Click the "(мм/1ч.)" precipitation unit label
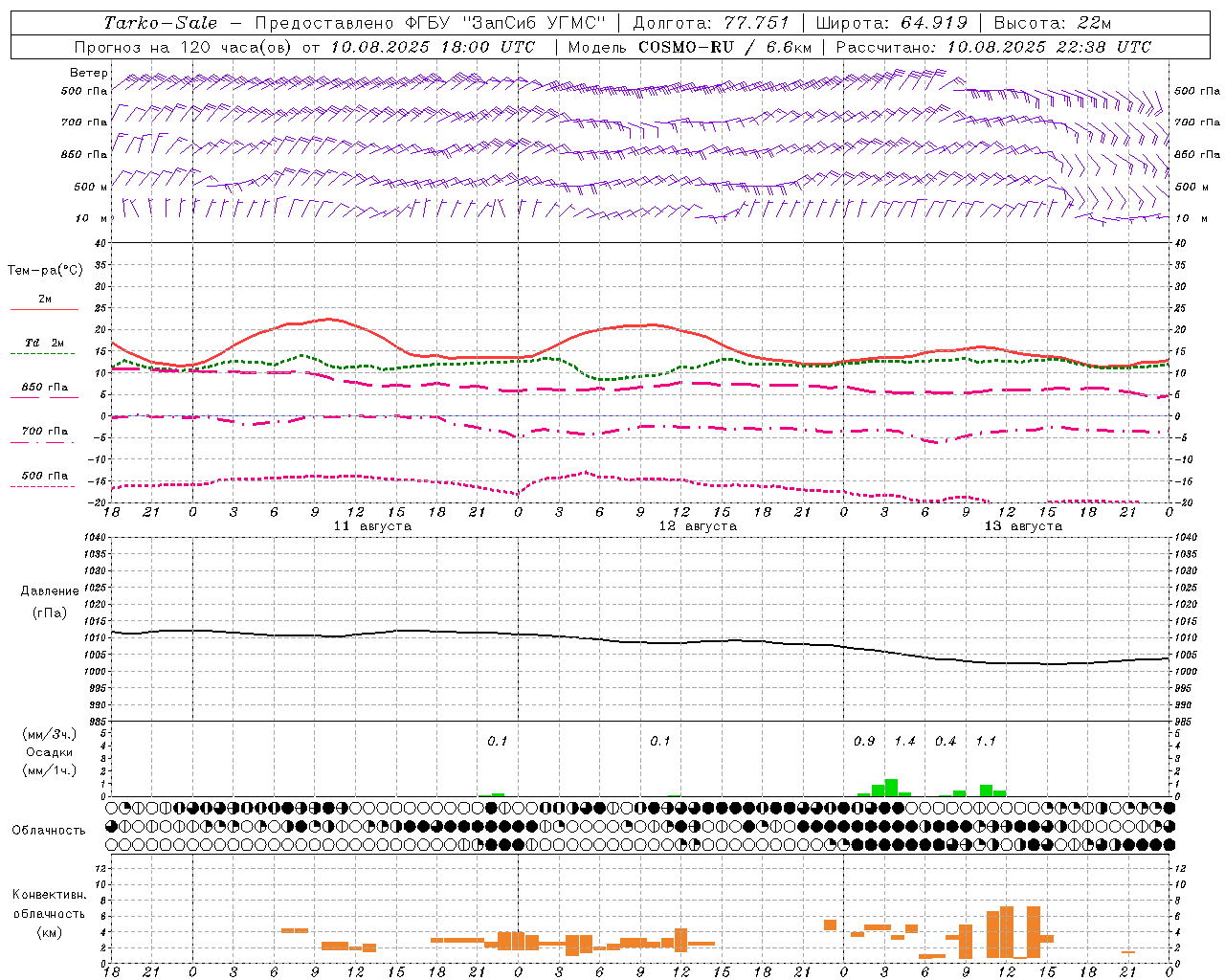This screenshot has height=980, width=1225. (50, 770)
